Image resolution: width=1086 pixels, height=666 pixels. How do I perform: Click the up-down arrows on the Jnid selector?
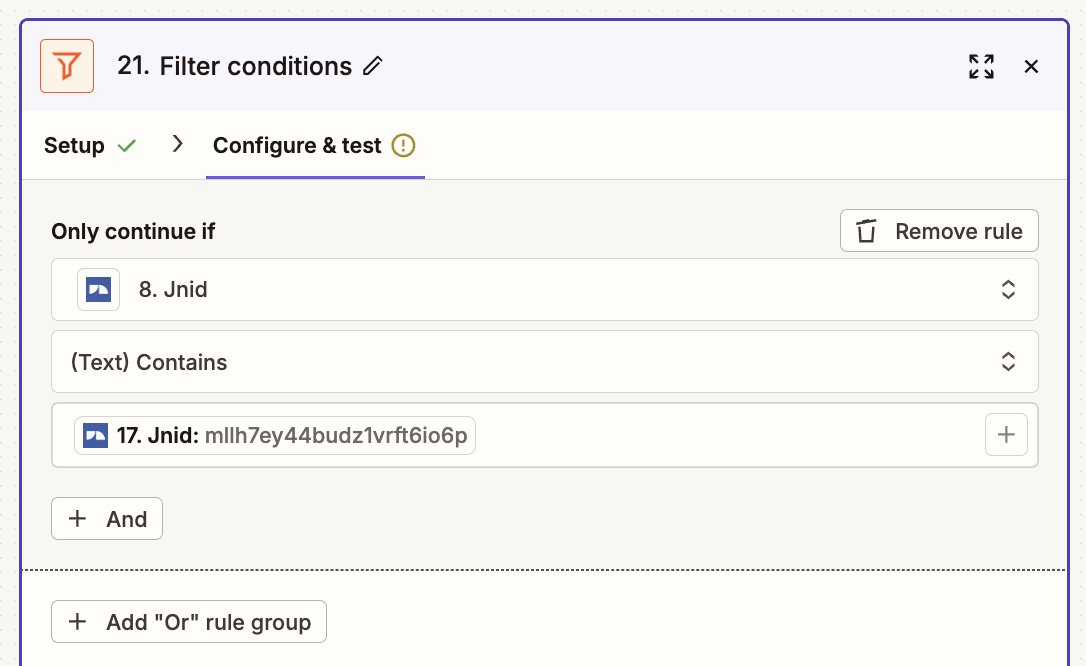[1008, 290]
